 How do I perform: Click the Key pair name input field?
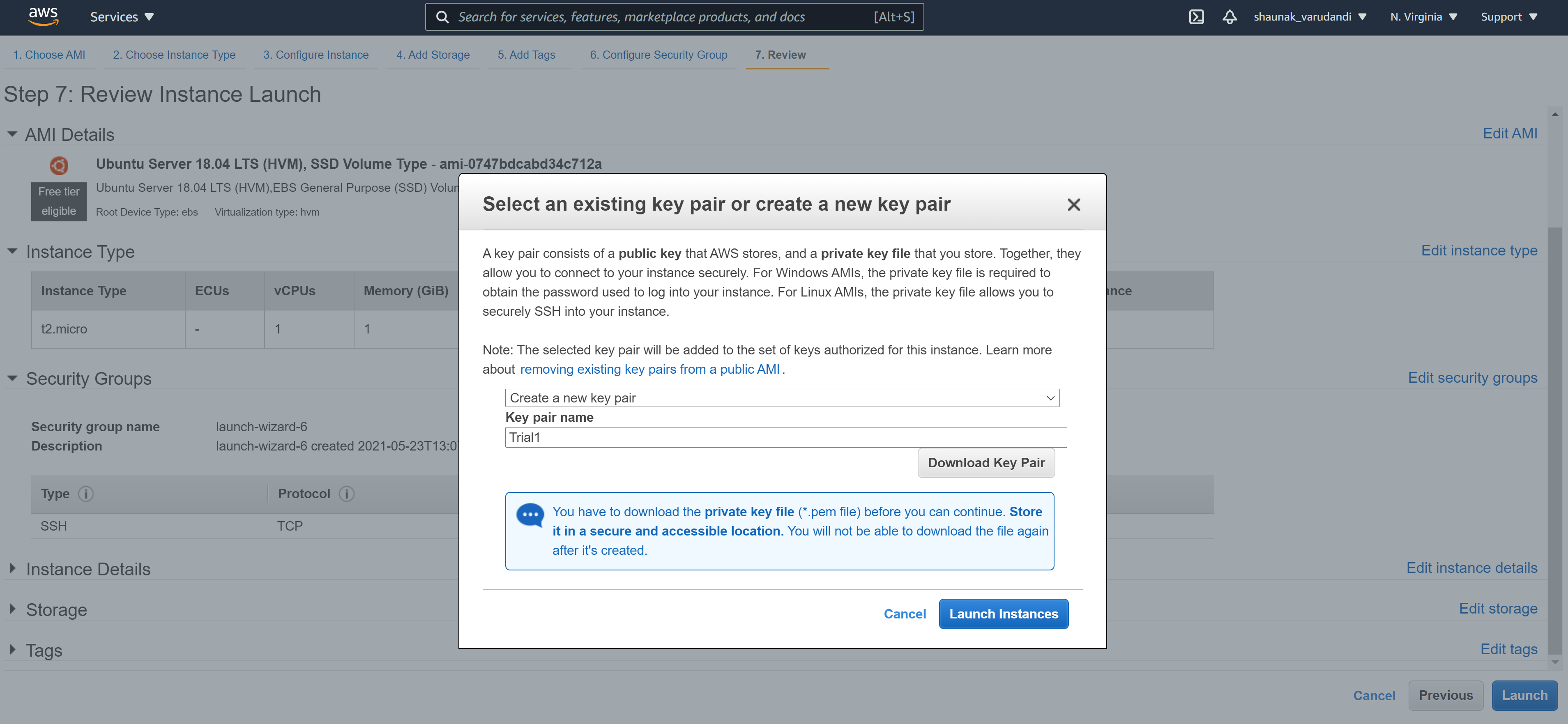click(x=785, y=437)
